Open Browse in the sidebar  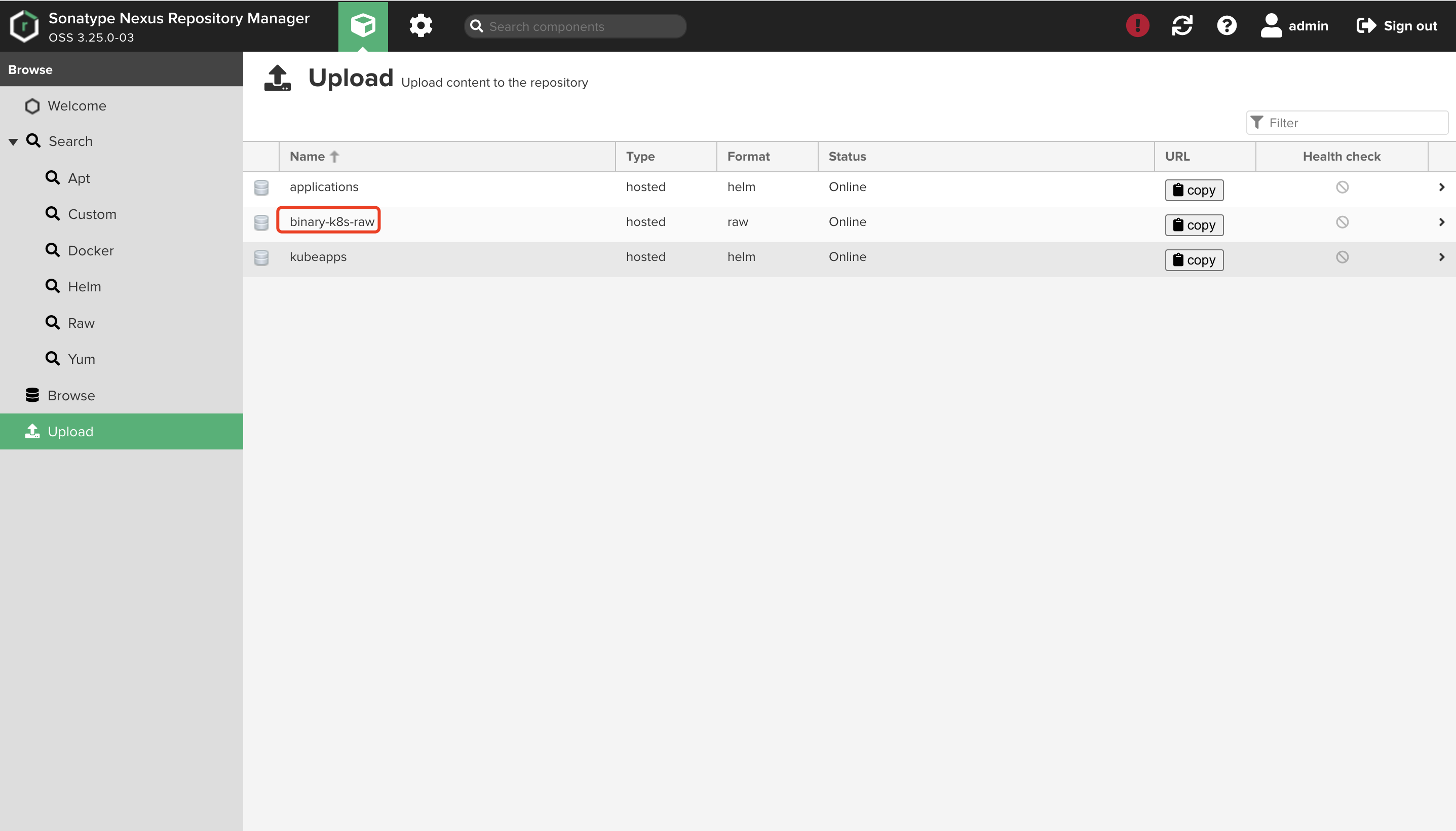71,396
